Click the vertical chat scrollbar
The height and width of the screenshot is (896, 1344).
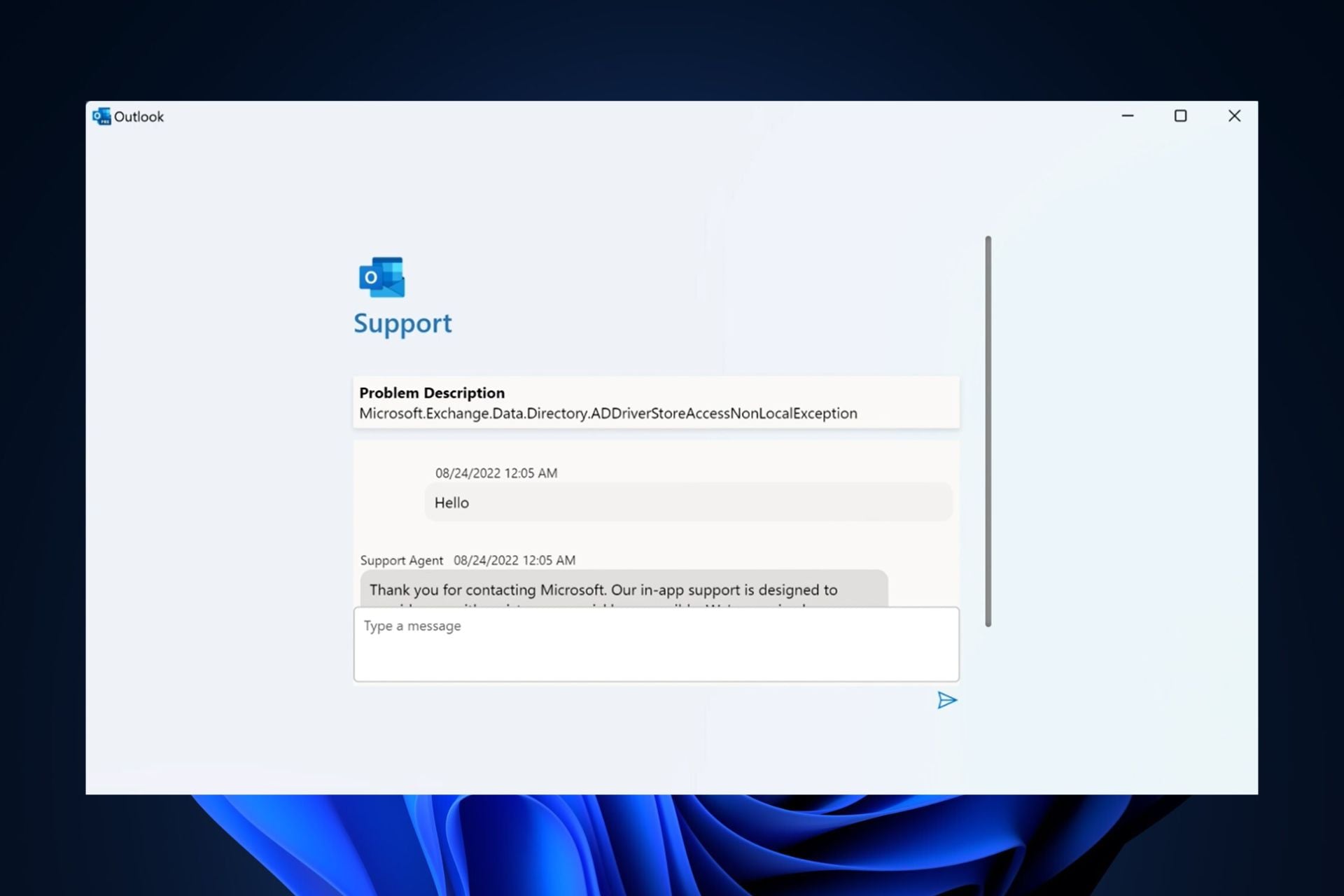point(988,430)
